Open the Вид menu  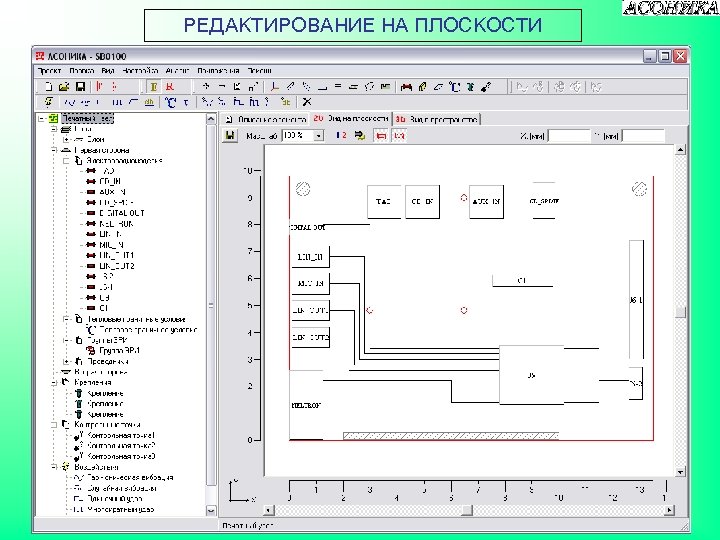click(108, 71)
